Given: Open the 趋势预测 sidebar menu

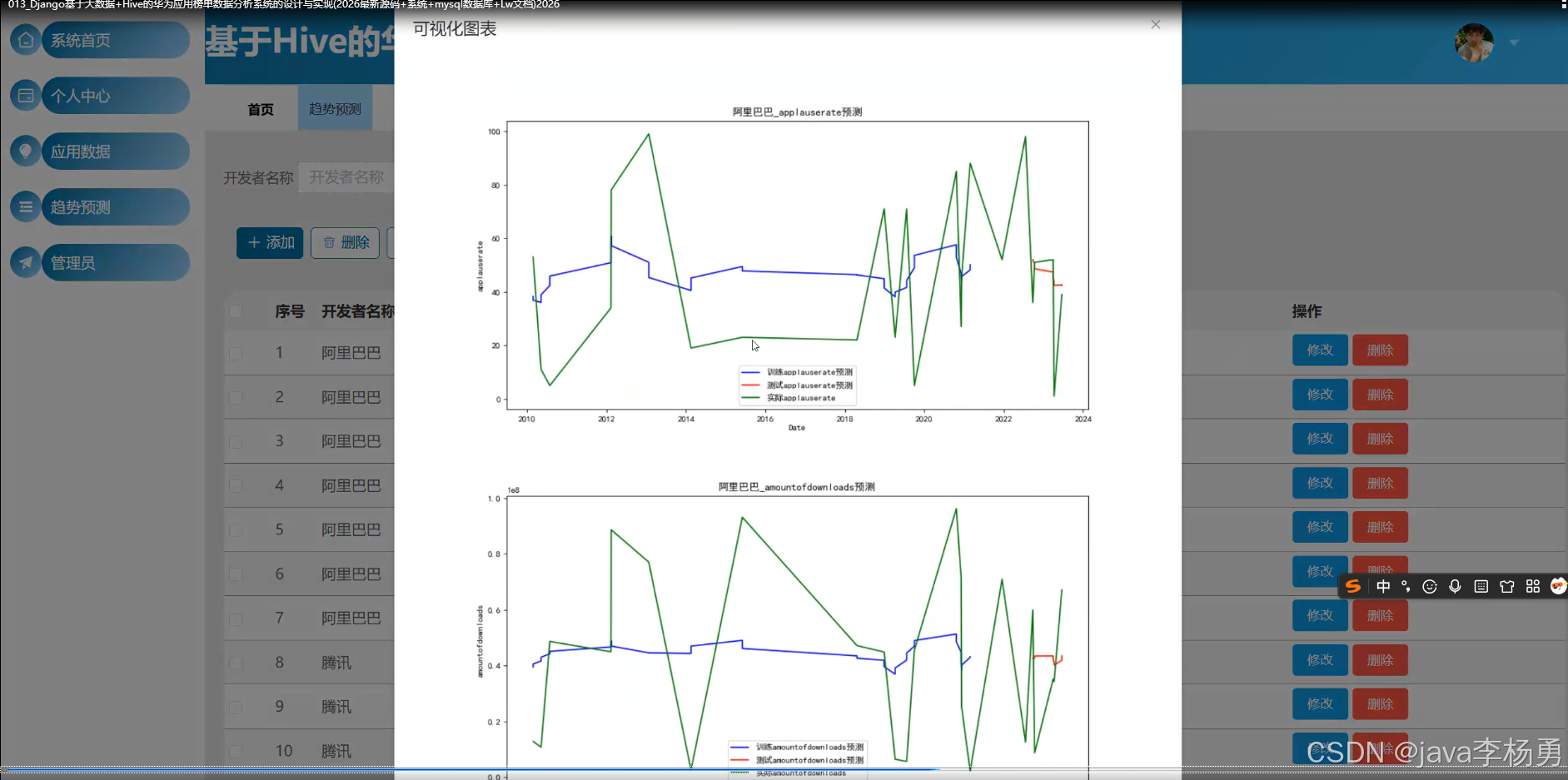Looking at the screenshot, I should tap(115, 207).
